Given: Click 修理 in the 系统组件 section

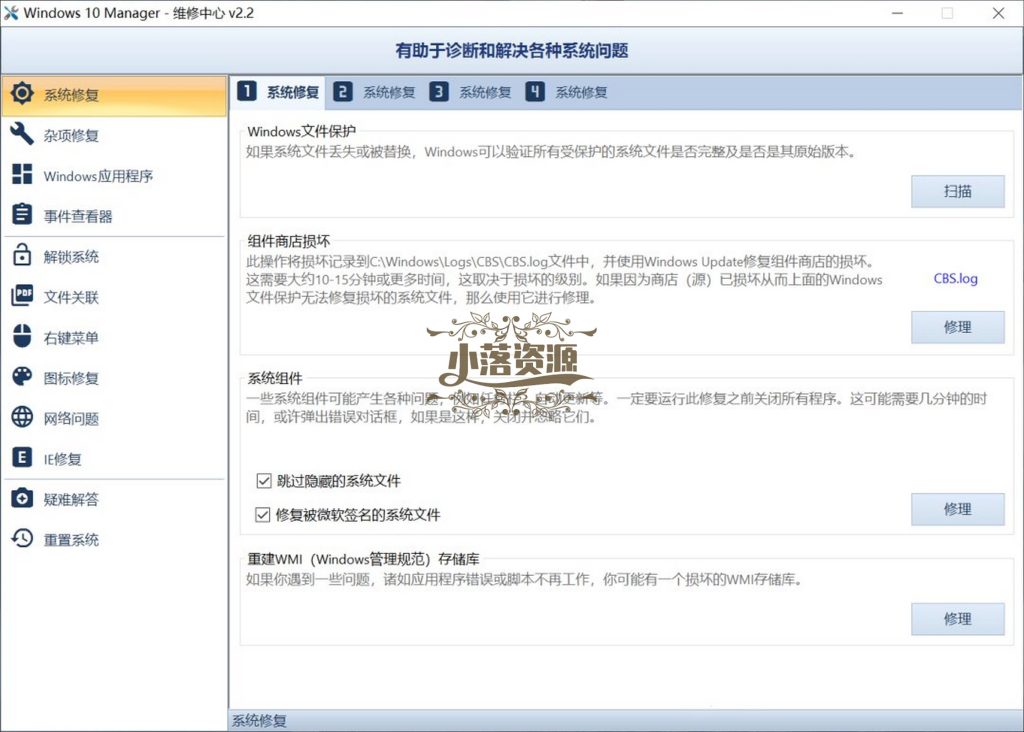Looking at the screenshot, I should coord(957,509).
